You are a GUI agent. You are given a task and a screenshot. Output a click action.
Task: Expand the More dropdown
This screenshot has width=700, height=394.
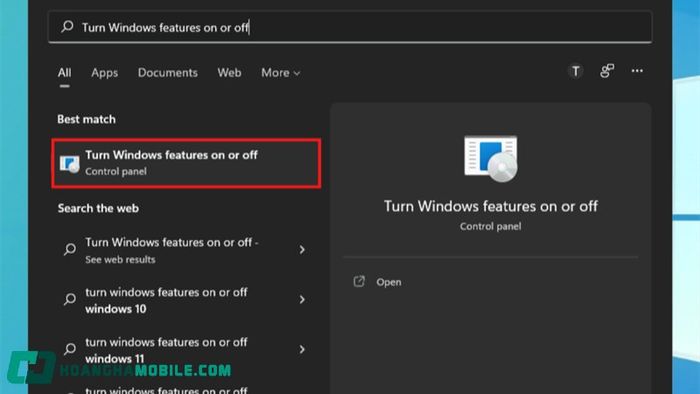click(280, 73)
